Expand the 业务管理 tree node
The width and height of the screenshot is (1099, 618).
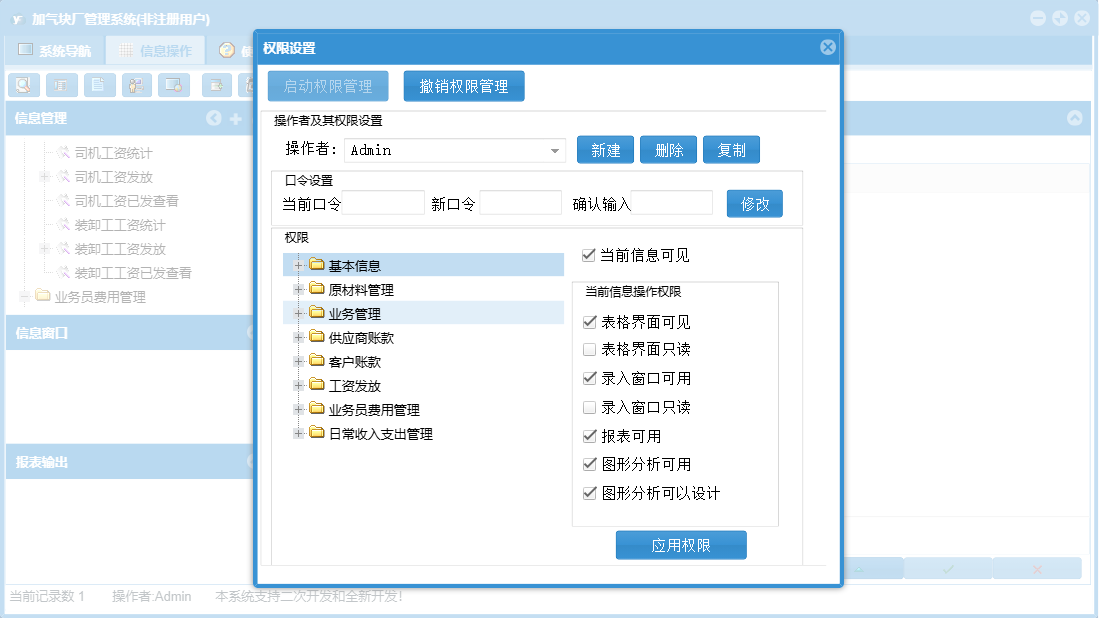click(298, 313)
